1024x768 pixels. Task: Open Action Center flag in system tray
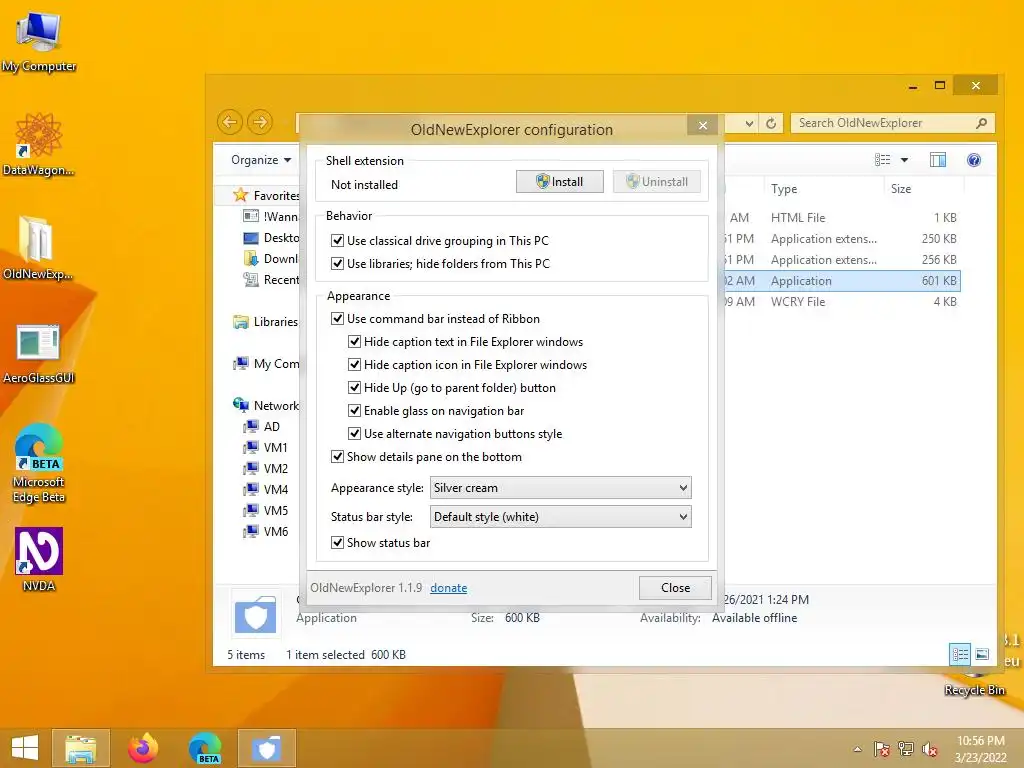tap(881, 749)
